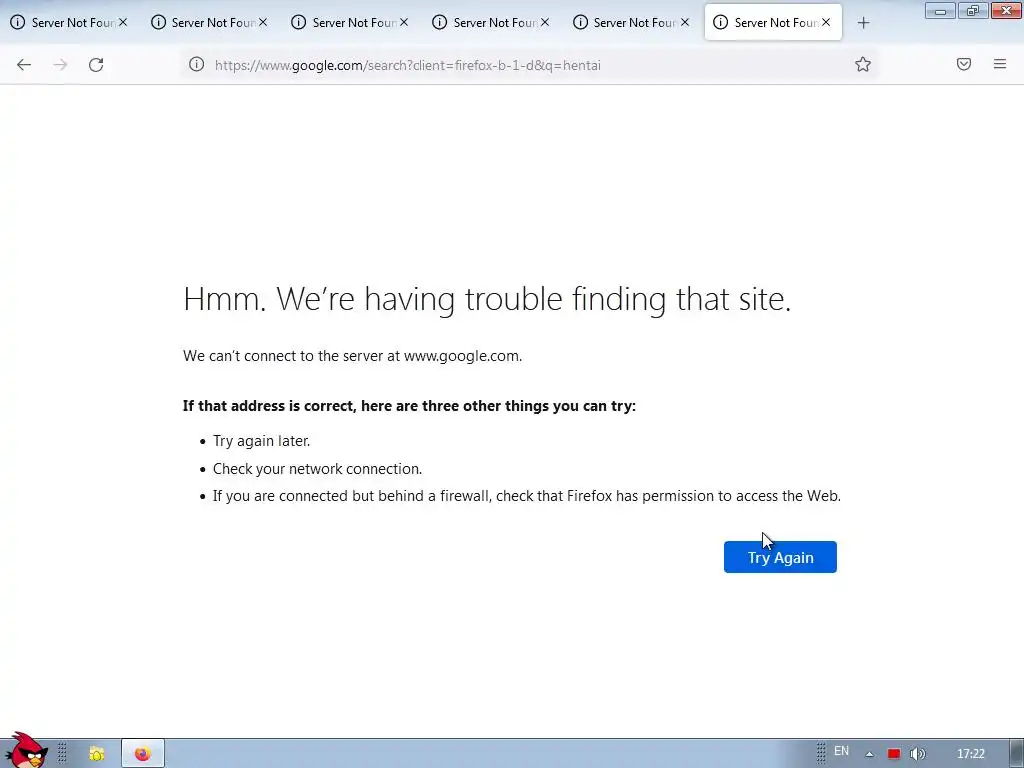Viewport: 1024px width, 768px height.
Task: Save page to Pocket
Action: pos(964,64)
